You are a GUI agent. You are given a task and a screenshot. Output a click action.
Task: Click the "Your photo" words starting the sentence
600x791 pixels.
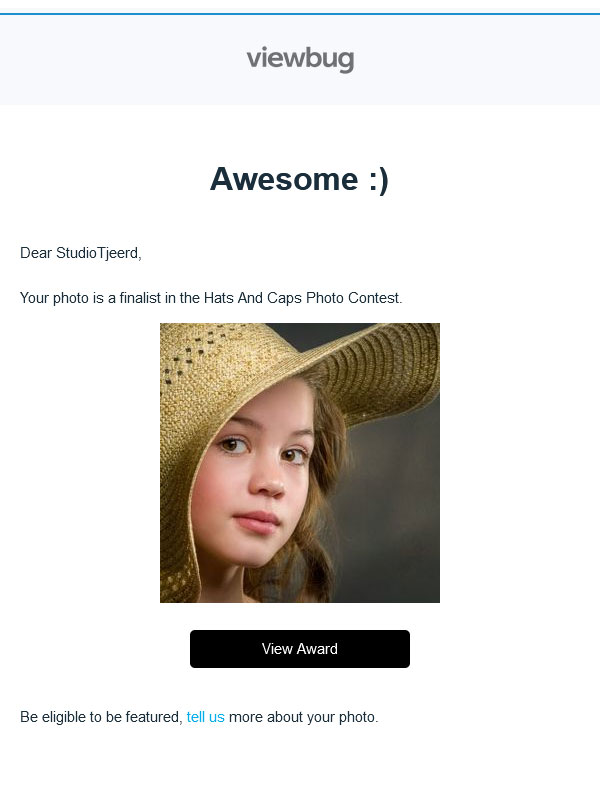[54, 298]
